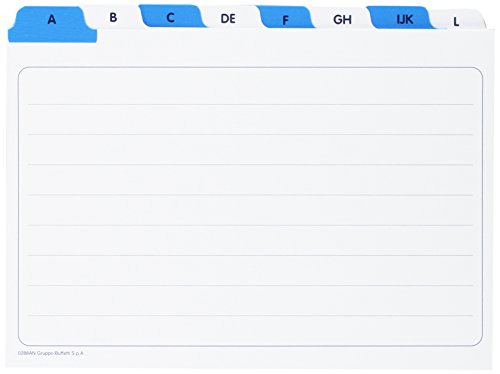Switch to the blue IJK tab

click(404, 19)
